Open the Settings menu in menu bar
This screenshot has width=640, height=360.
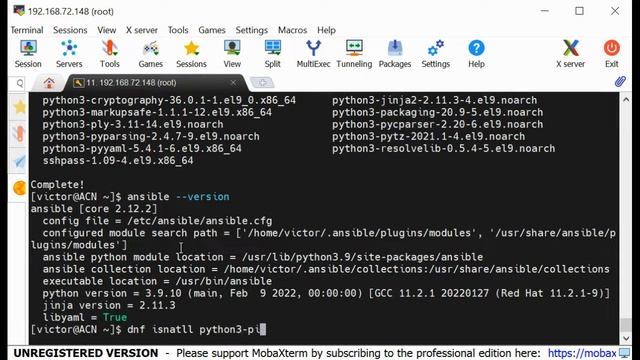click(x=251, y=30)
